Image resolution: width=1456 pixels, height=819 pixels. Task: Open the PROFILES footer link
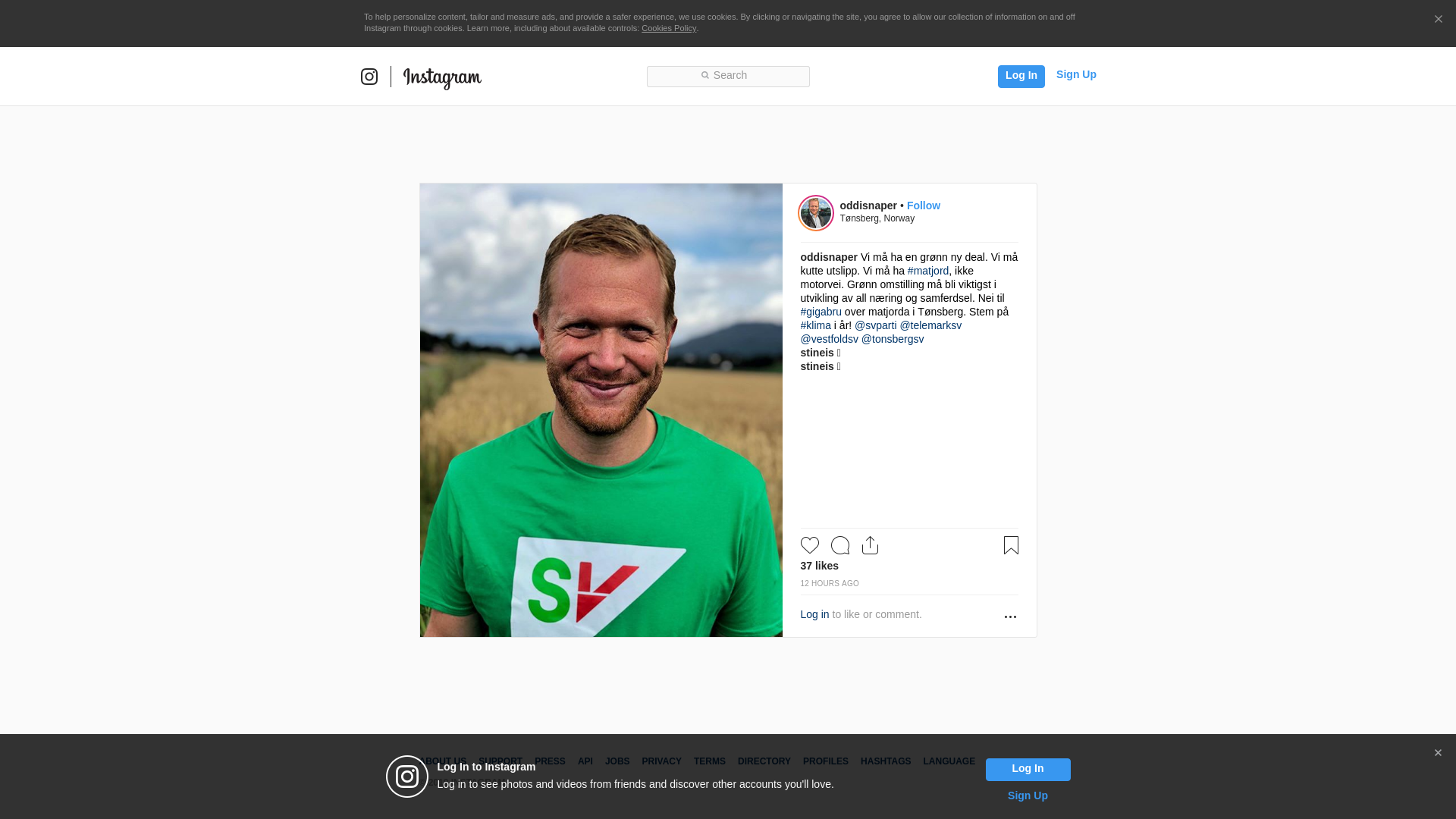pyautogui.click(x=826, y=761)
